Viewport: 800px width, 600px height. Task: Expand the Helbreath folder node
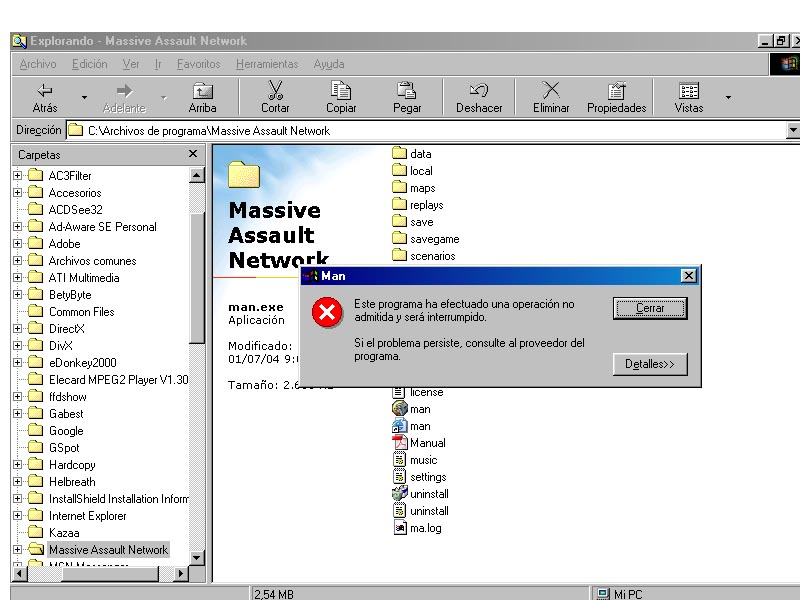tap(18, 482)
